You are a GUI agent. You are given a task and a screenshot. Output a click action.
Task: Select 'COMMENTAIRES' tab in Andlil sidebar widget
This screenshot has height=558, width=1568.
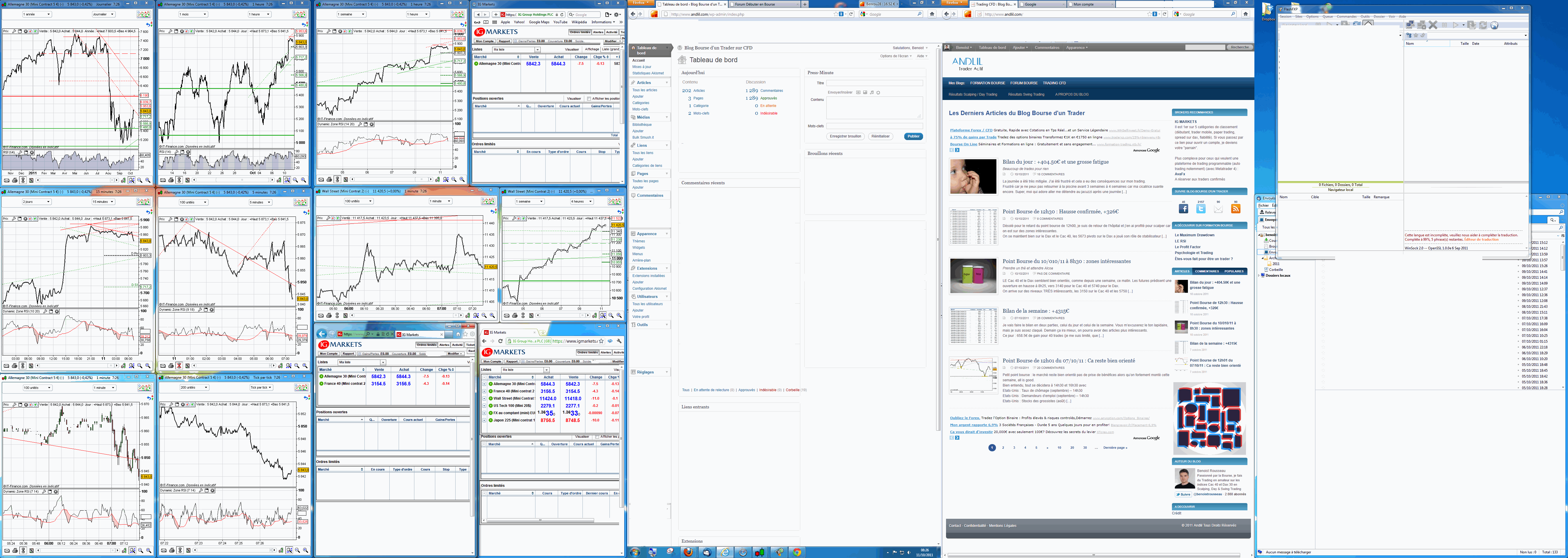pos(1207,271)
